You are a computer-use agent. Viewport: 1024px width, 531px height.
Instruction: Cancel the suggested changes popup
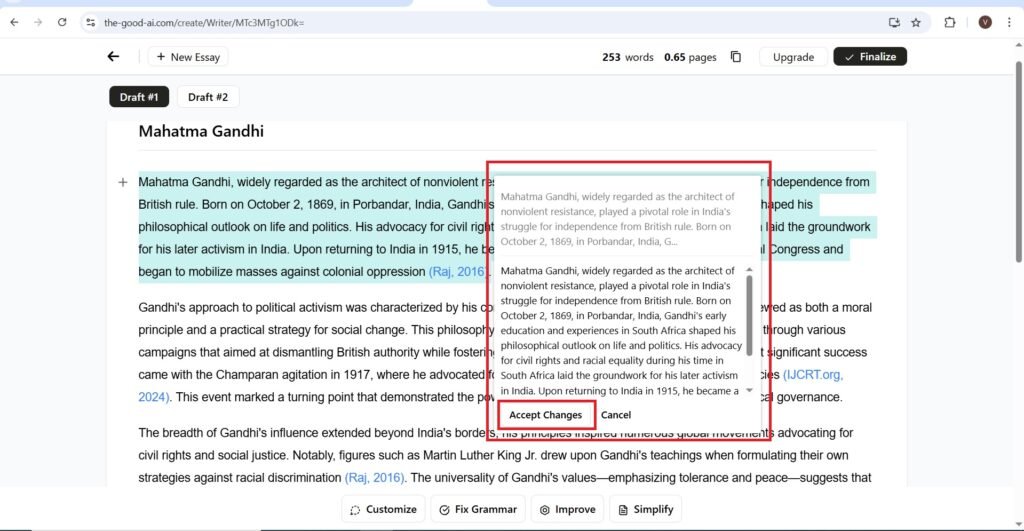pyautogui.click(x=616, y=415)
